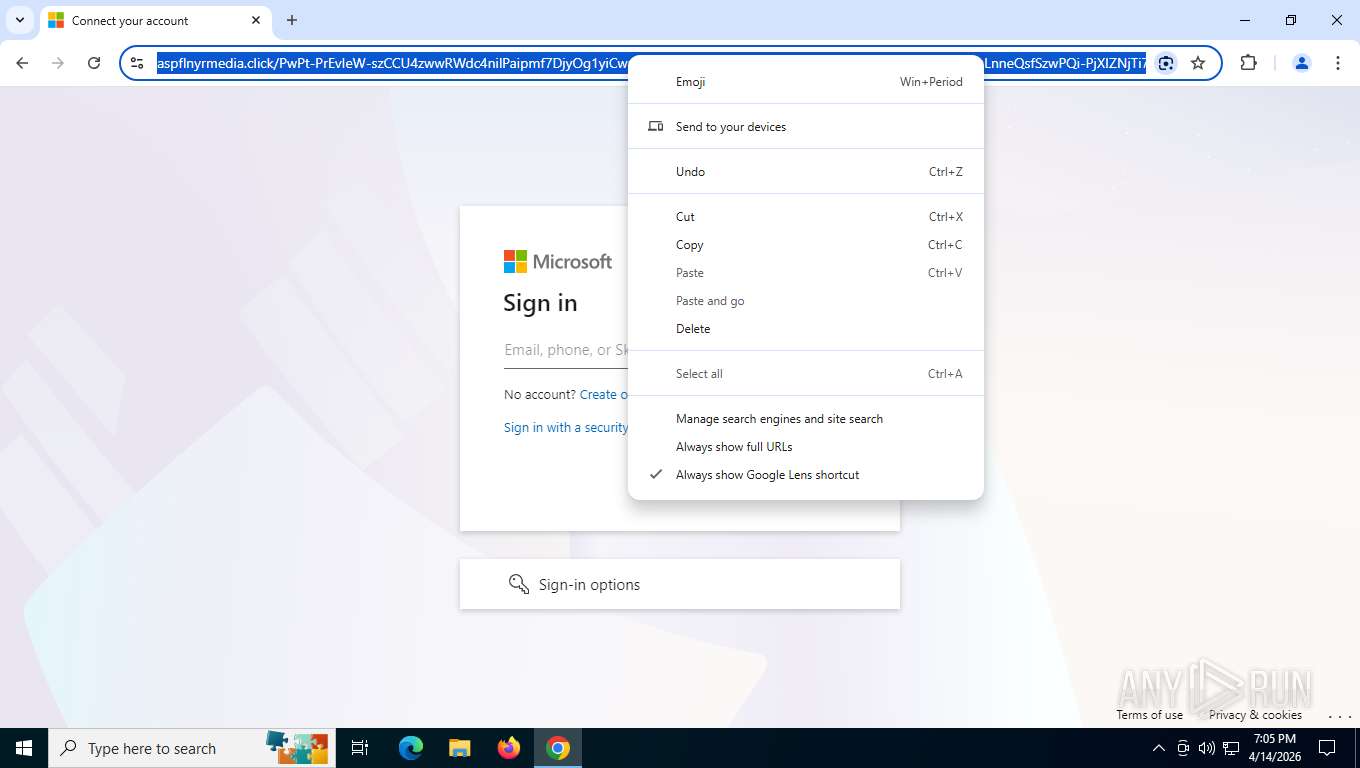Select the Connect your account tab

(154, 21)
